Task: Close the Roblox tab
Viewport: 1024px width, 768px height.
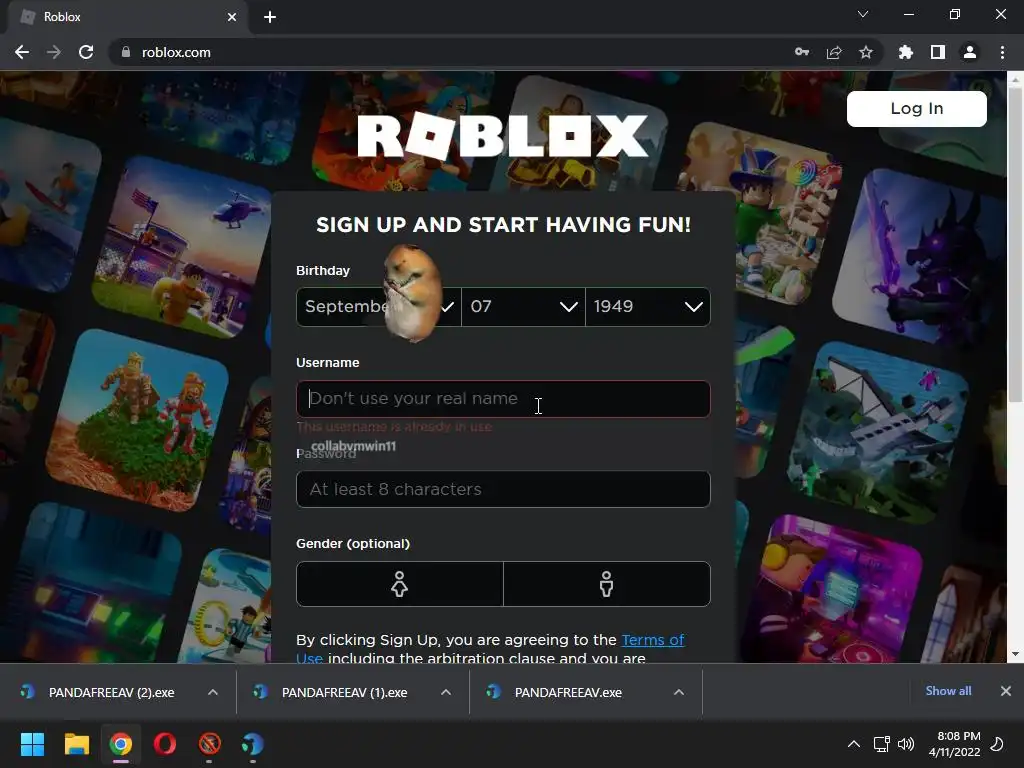Action: coord(232,17)
